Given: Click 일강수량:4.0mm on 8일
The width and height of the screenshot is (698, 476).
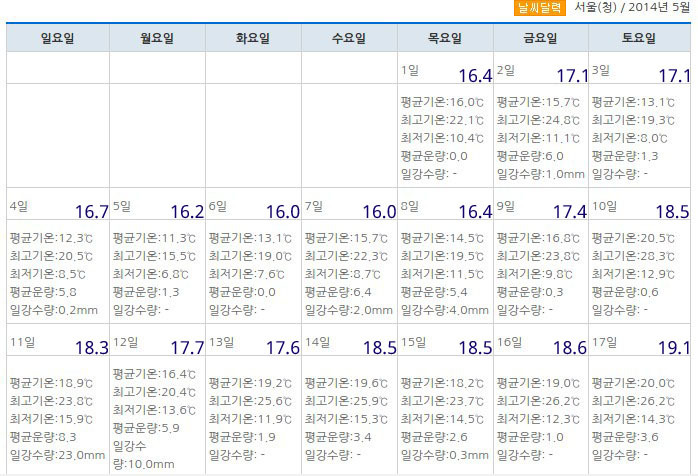Looking at the screenshot, I should click(445, 310).
